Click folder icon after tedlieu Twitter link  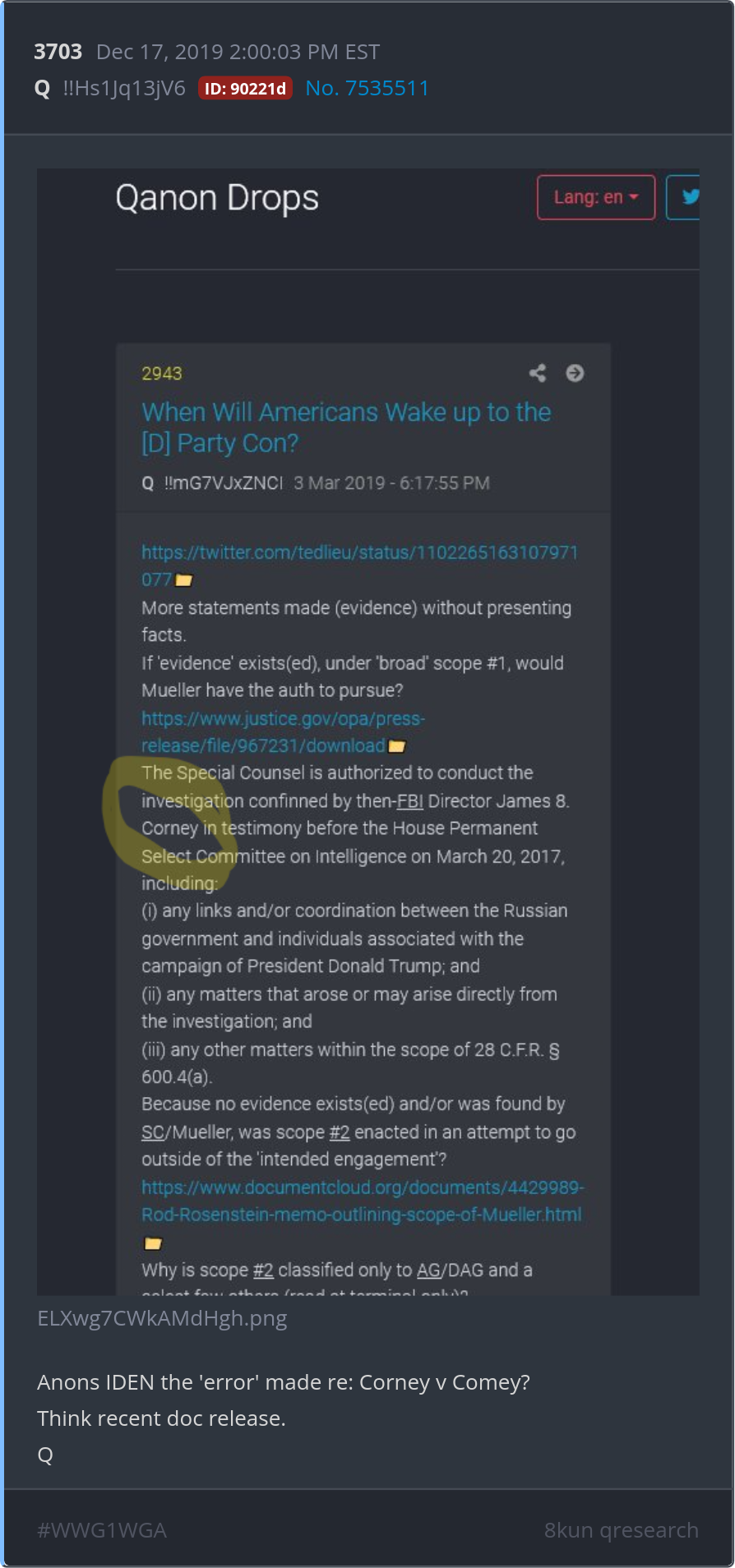point(184,580)
